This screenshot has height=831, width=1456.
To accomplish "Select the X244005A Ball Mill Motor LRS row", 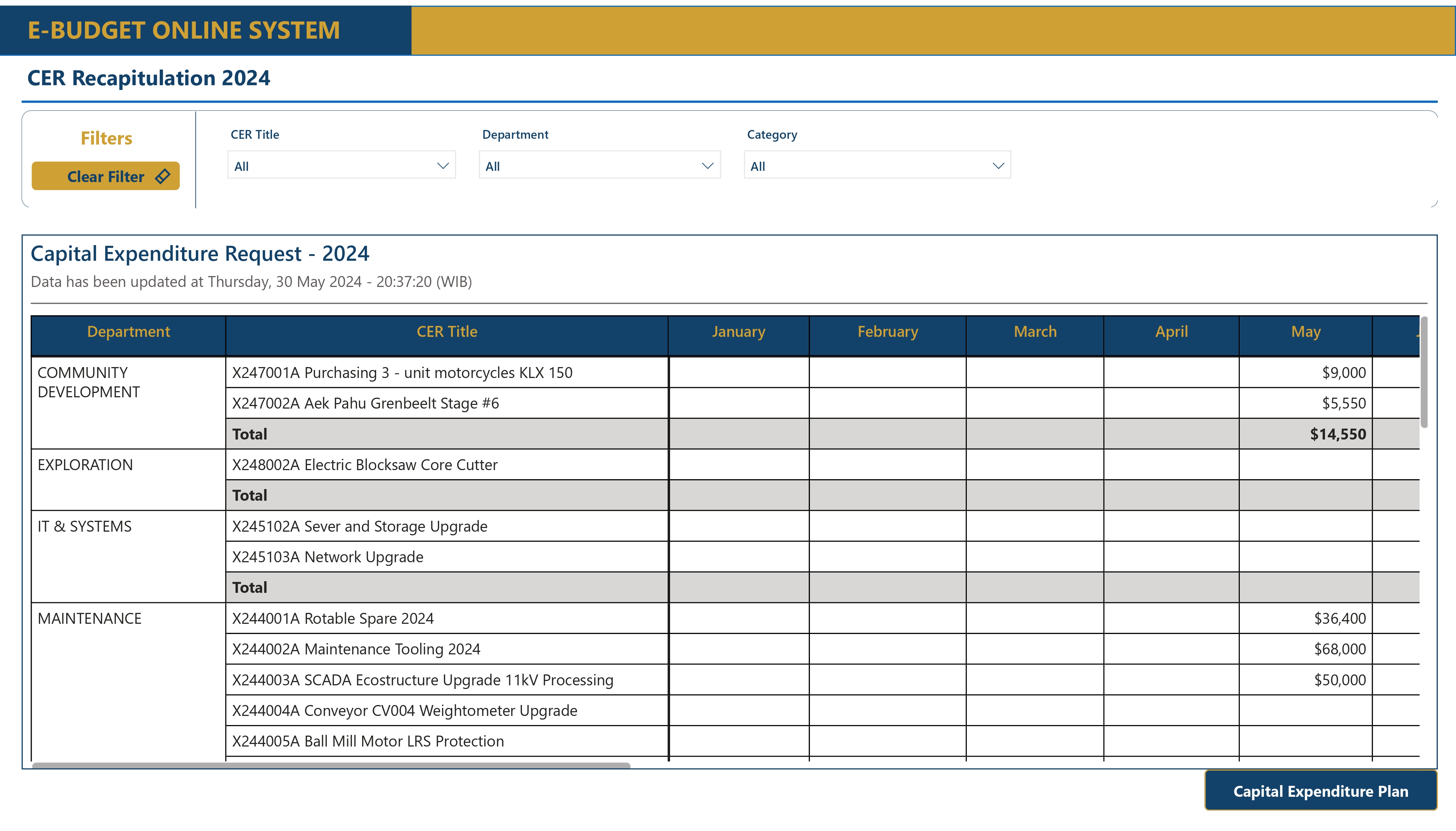I will [x=368, y=741].
